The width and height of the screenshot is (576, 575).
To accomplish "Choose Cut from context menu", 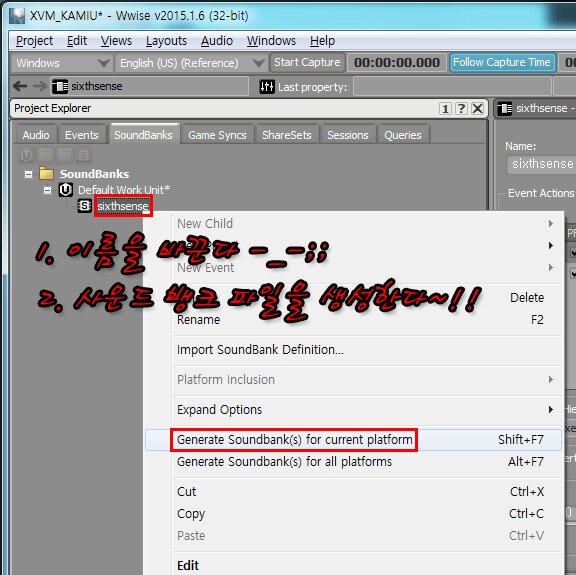I will click(x=353, y=491).
